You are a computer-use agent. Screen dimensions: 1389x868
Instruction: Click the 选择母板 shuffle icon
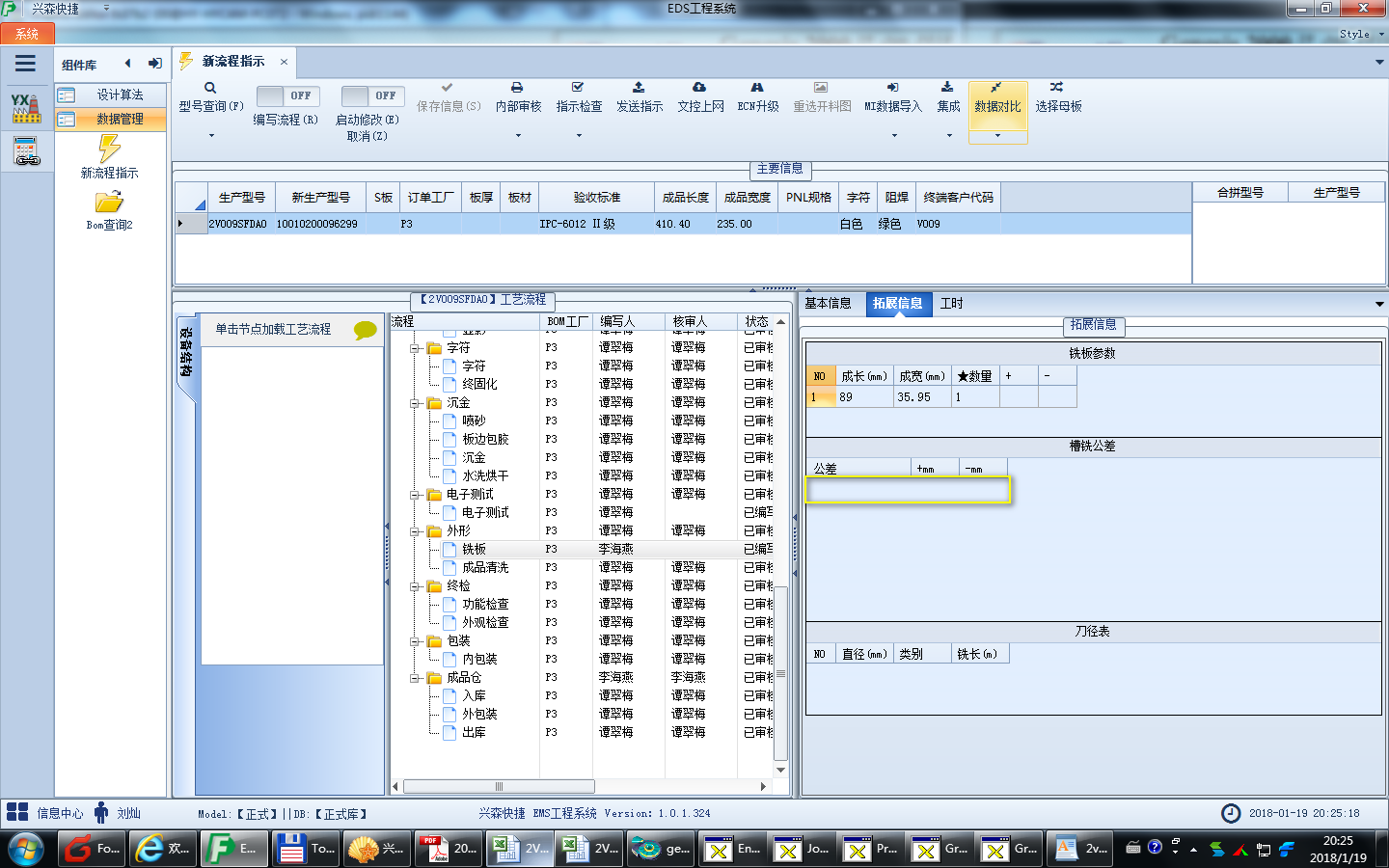point(1057,88)
